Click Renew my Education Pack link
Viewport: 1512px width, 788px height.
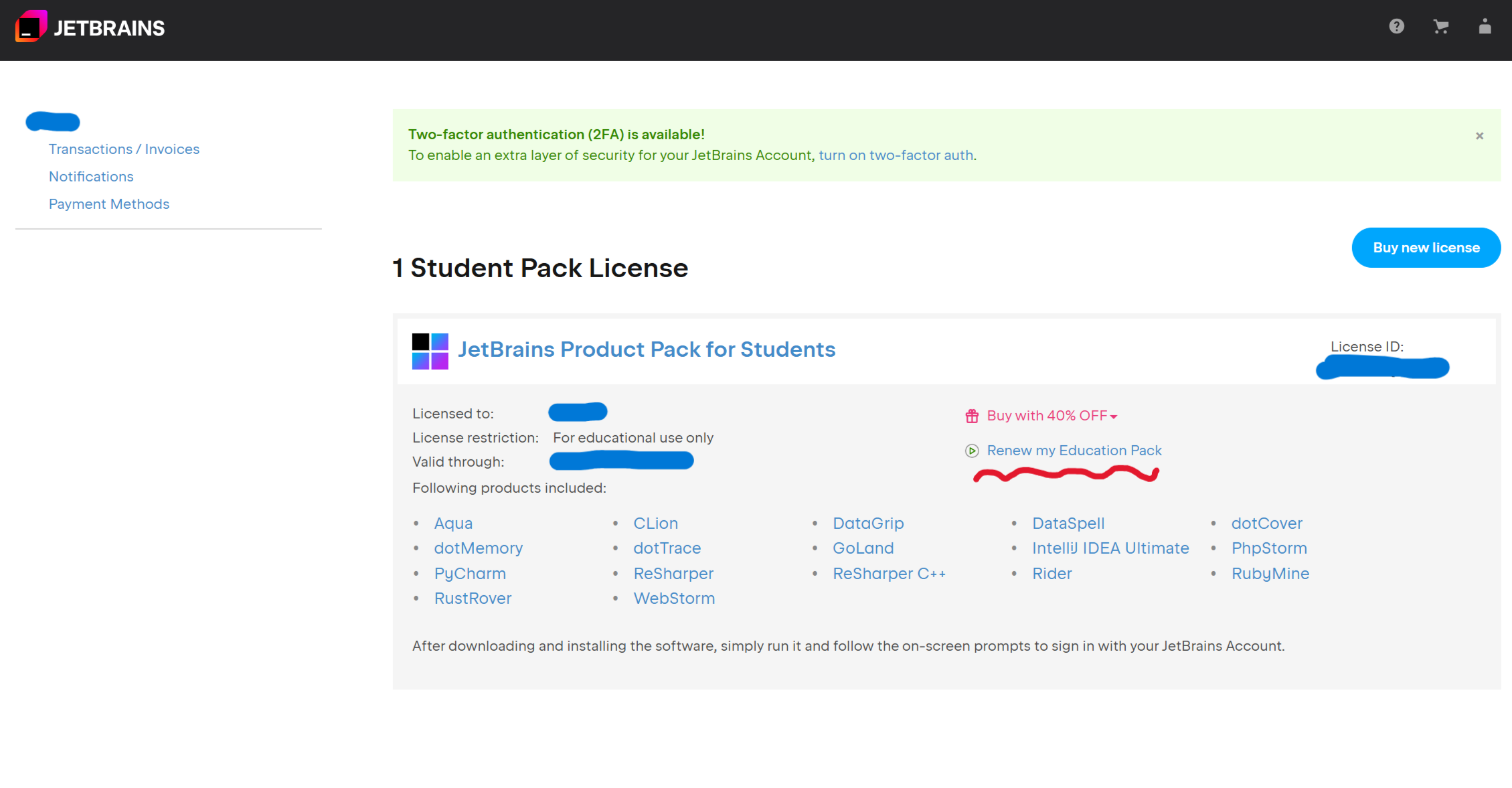1074,451
